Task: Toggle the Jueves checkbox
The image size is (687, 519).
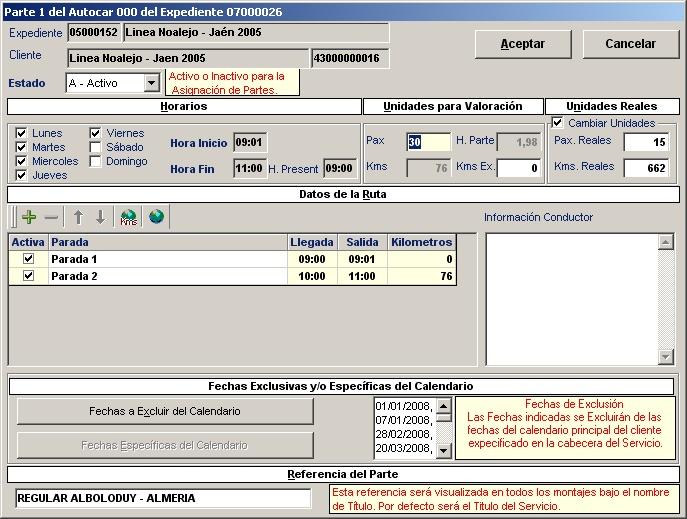Action: [21, 175]
